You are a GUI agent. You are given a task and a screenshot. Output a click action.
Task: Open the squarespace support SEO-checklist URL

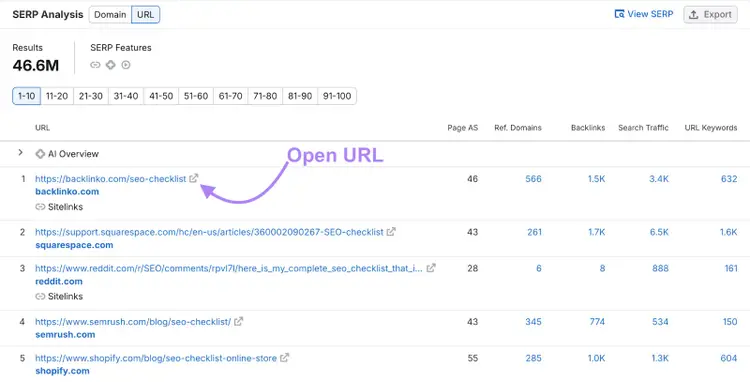tap(209, 232)
